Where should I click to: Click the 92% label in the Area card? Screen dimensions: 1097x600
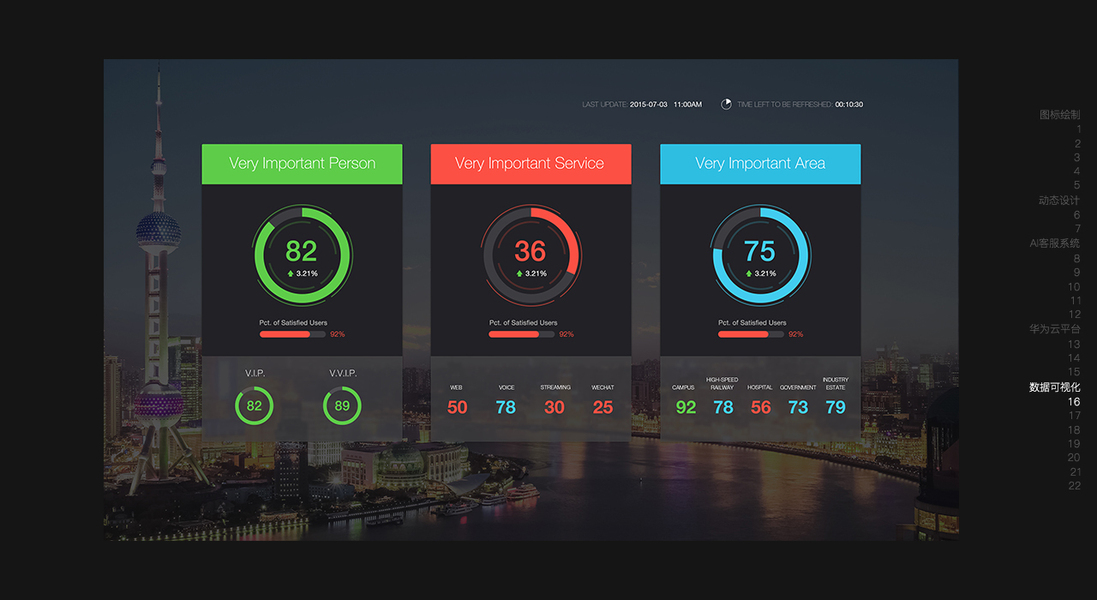[795, 334]
